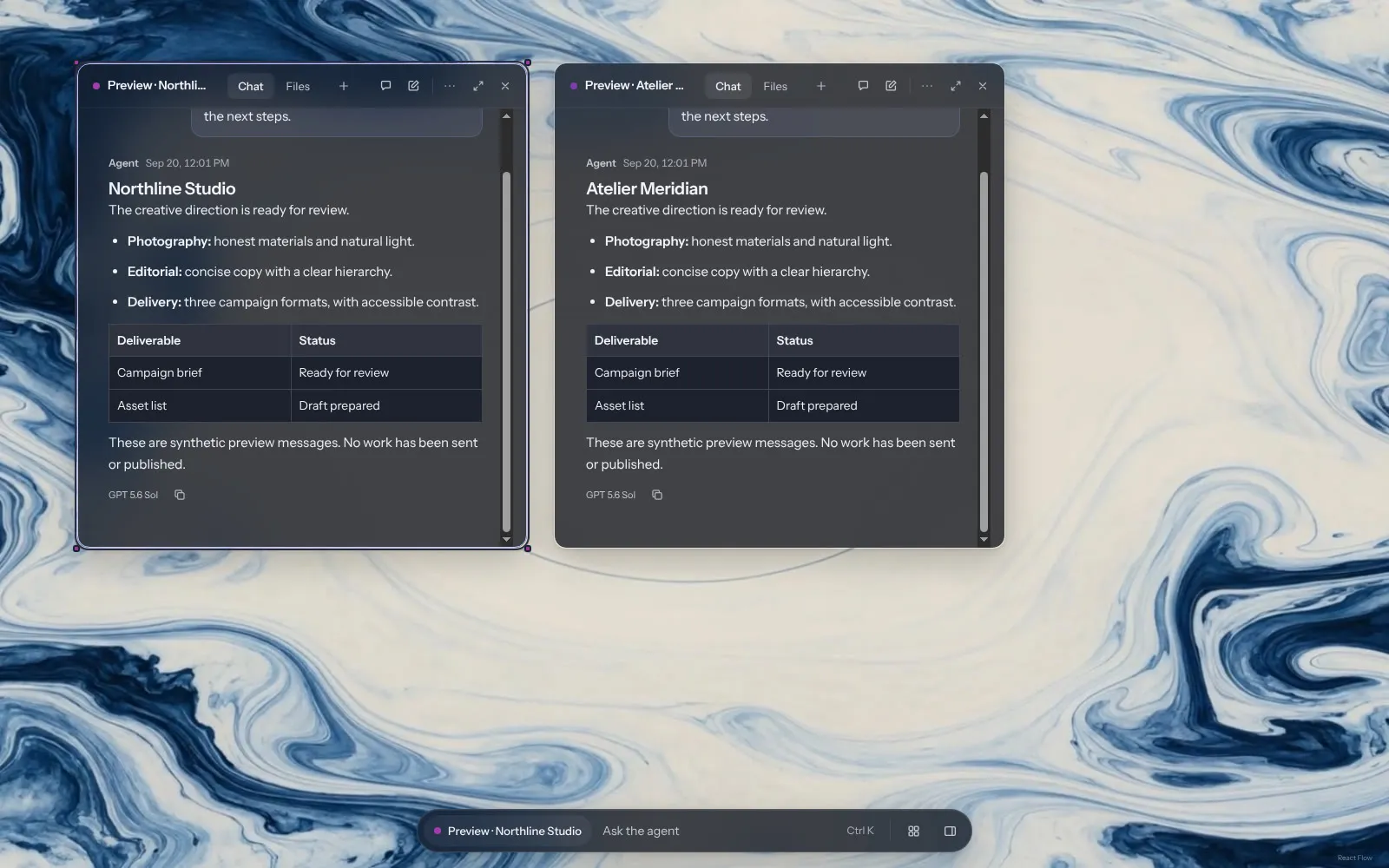The image size is (1389, 868).
Task: Close the Atelier Meridian preview window
Action: pyautogui.click(x=983, y=86)
